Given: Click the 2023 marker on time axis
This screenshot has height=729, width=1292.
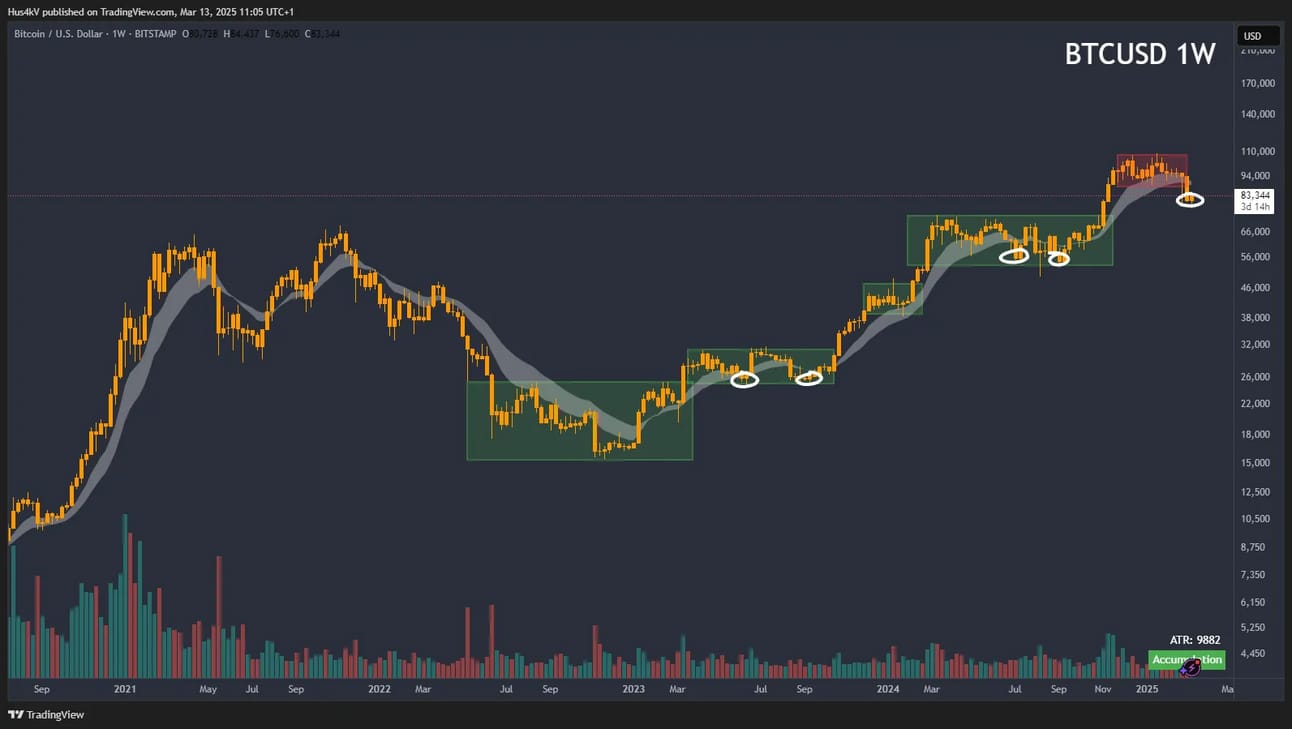Looking at the screenshot, I should pyautogui.click(x=632, y=689).
